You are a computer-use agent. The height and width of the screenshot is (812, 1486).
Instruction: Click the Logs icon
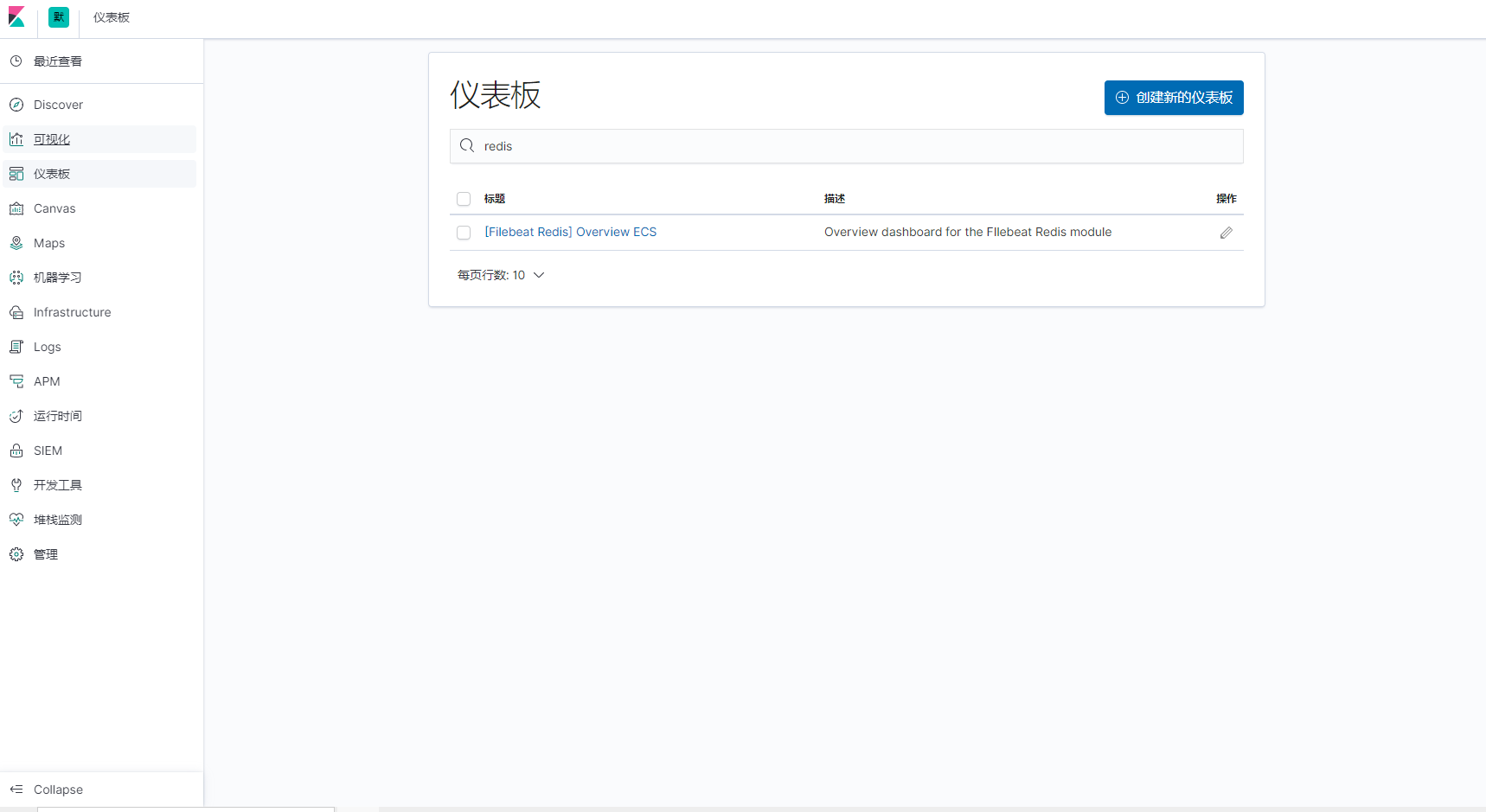[16, 347]
